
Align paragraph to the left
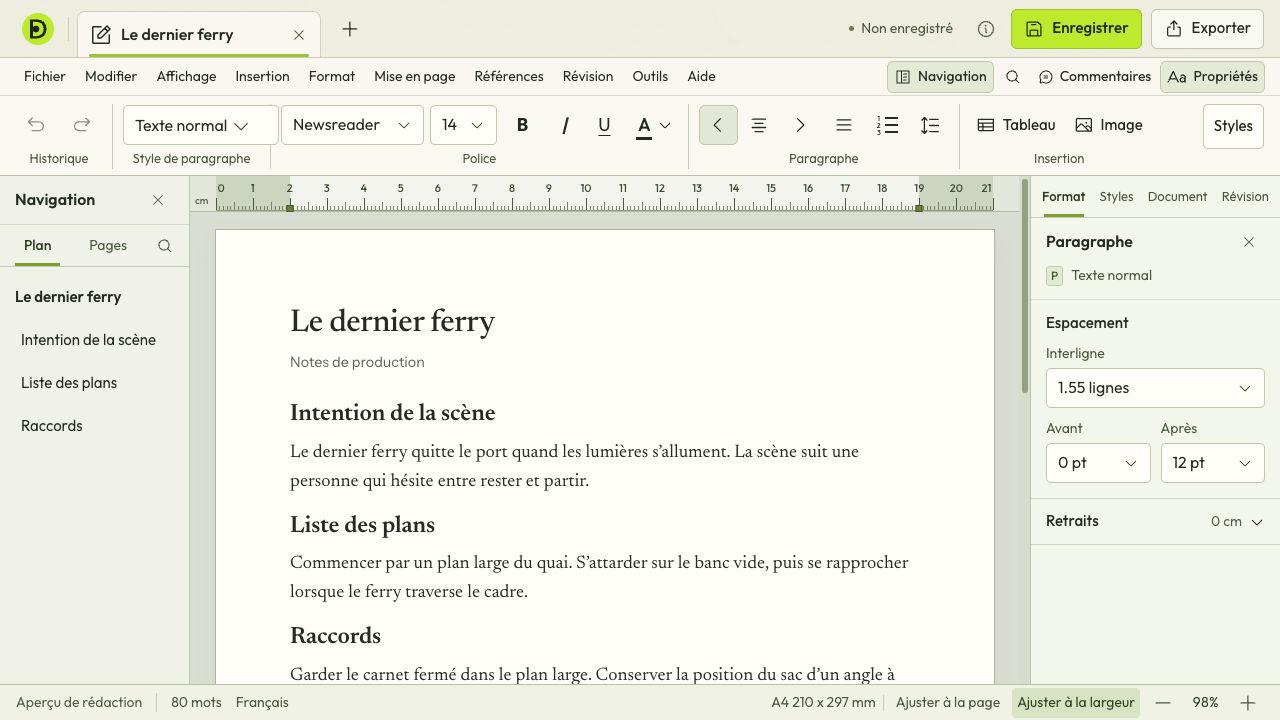[718, 125]
